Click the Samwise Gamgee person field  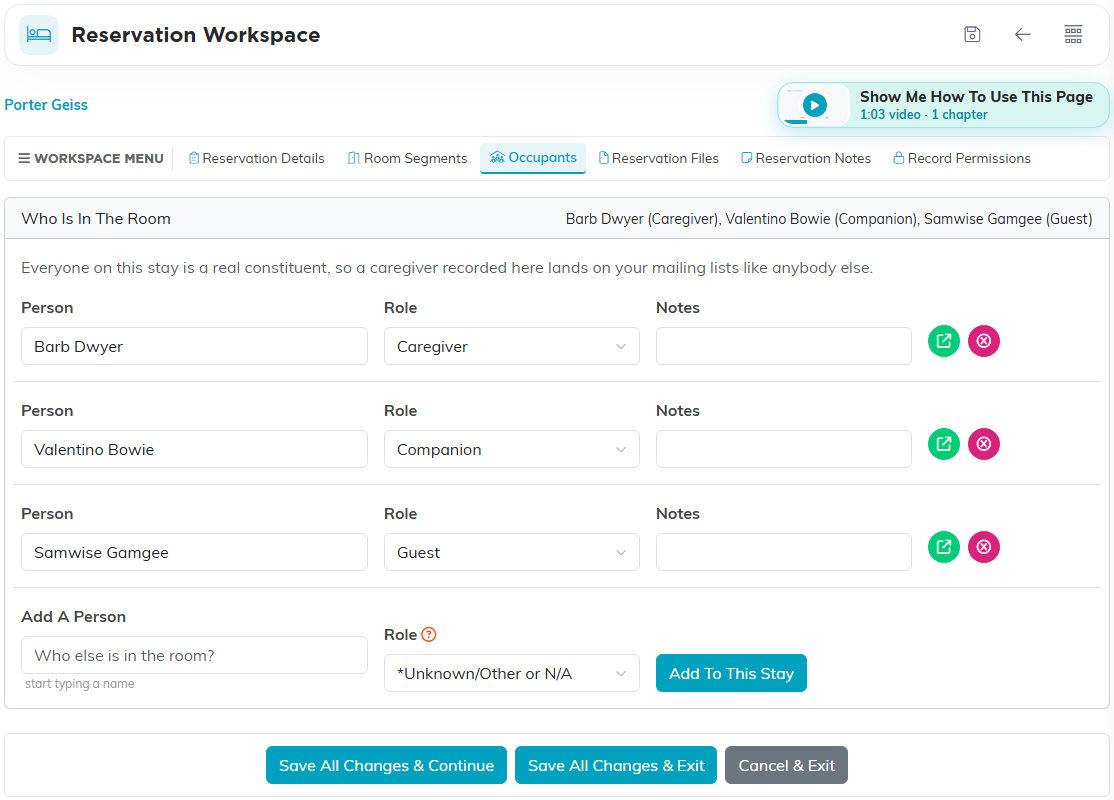[x=194, y=553]
